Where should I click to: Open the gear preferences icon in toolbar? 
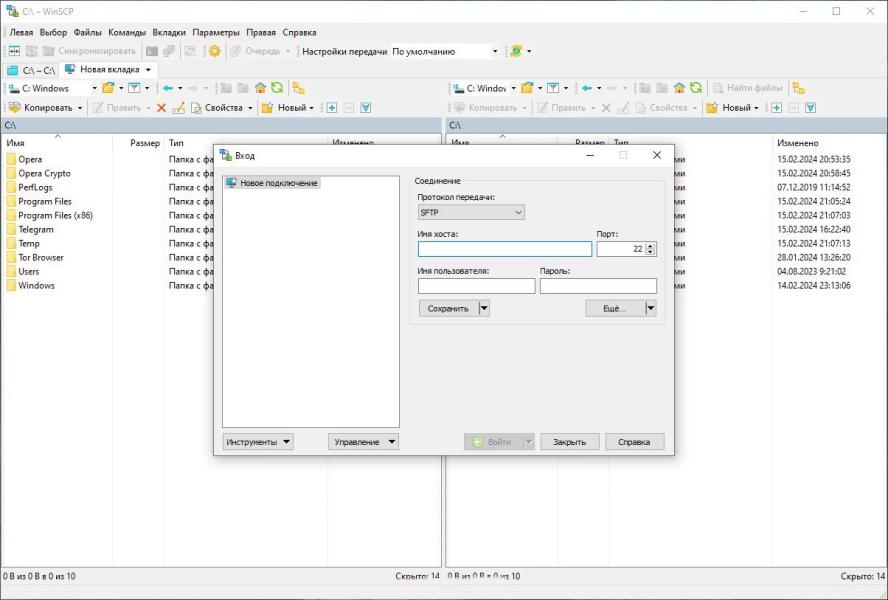(214, 51)
